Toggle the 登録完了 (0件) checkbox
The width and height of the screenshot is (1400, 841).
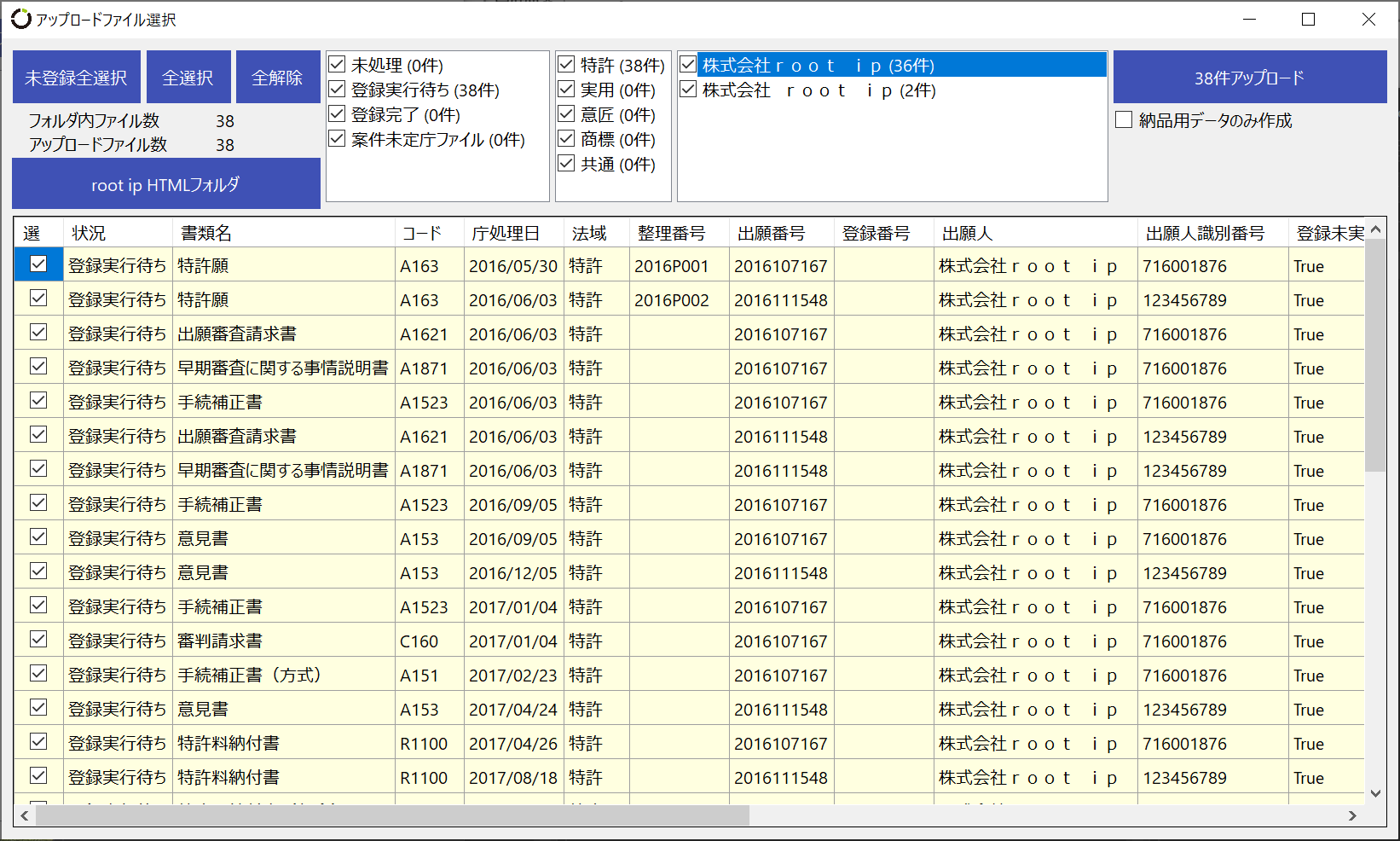[x=337, y=114]
